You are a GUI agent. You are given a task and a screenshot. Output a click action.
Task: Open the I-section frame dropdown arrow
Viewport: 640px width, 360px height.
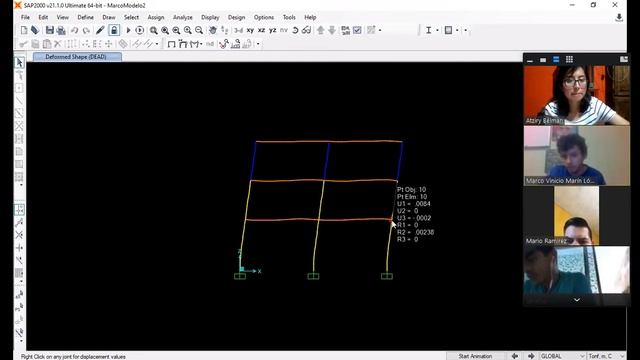437,30
